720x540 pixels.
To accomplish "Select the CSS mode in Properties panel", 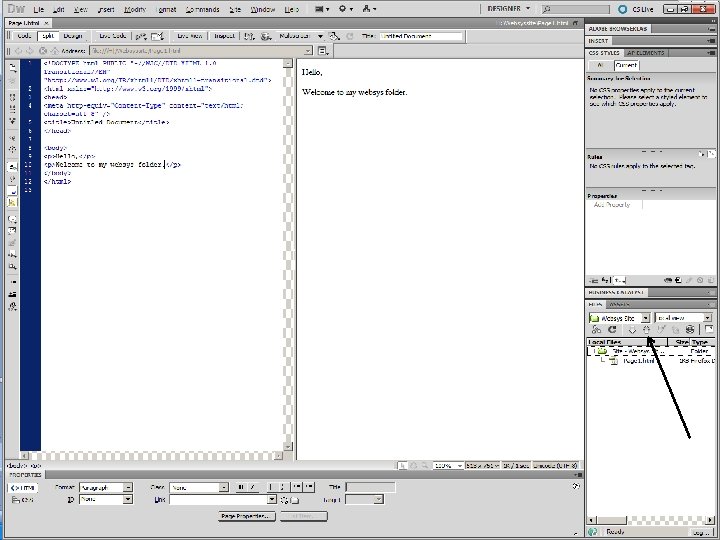I will (22, 499).
